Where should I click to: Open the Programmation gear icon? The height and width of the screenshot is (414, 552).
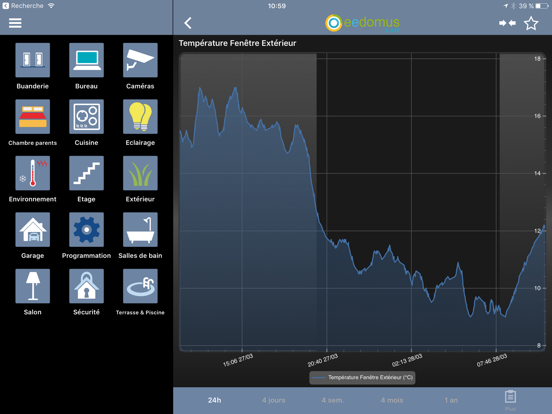(87, 230)
